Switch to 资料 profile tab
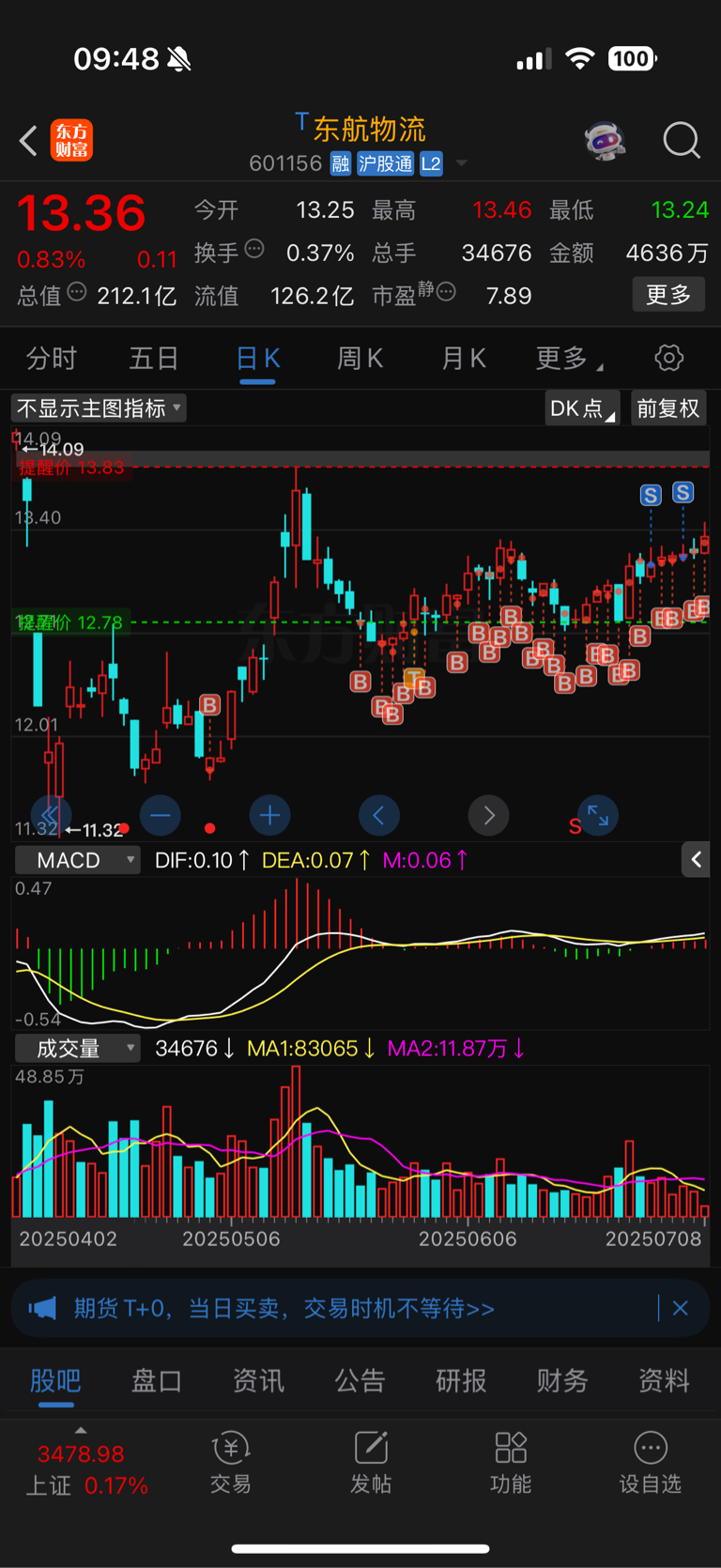Screen dimensions: 721x1568 click(664, 1380)
